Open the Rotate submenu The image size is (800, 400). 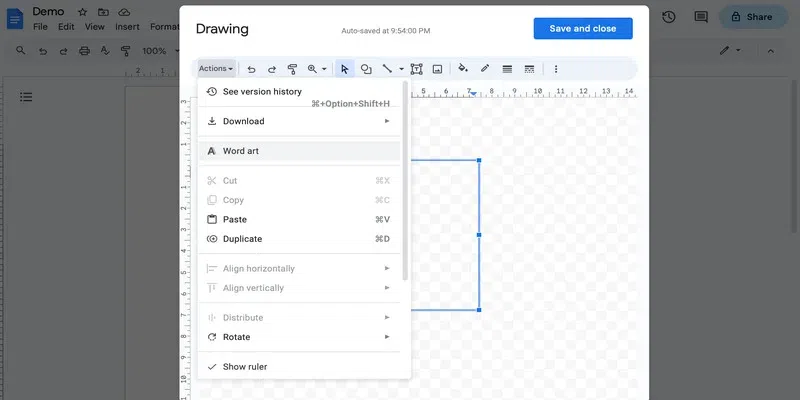[299, 337]
